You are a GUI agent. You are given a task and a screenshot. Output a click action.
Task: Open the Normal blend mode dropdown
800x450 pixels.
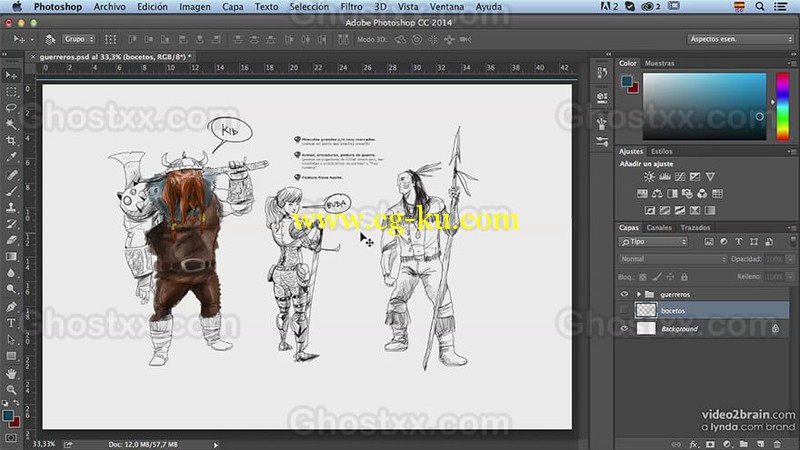coord(672,259)
